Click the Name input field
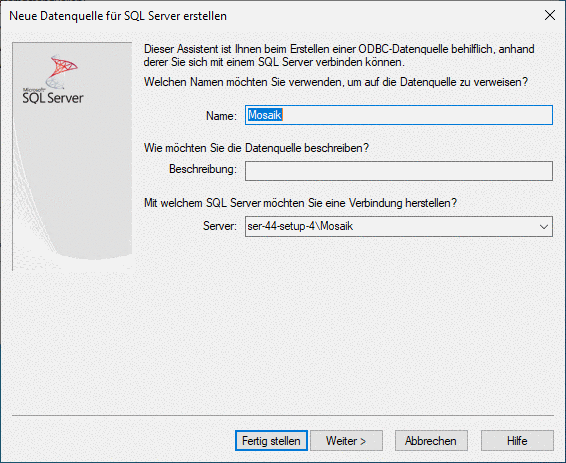This screenshot has height=463, width=566. click(x=399, y=115)
